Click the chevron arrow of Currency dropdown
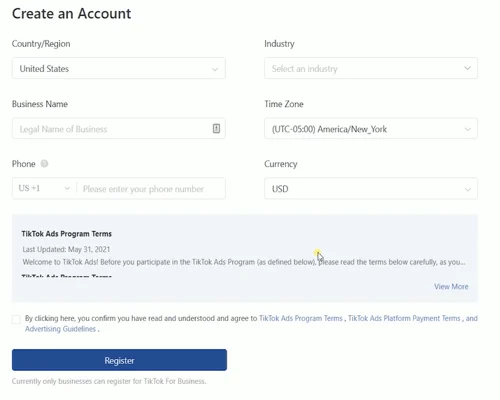The width and height of the screenshot is (500, 400). point(468,190)
